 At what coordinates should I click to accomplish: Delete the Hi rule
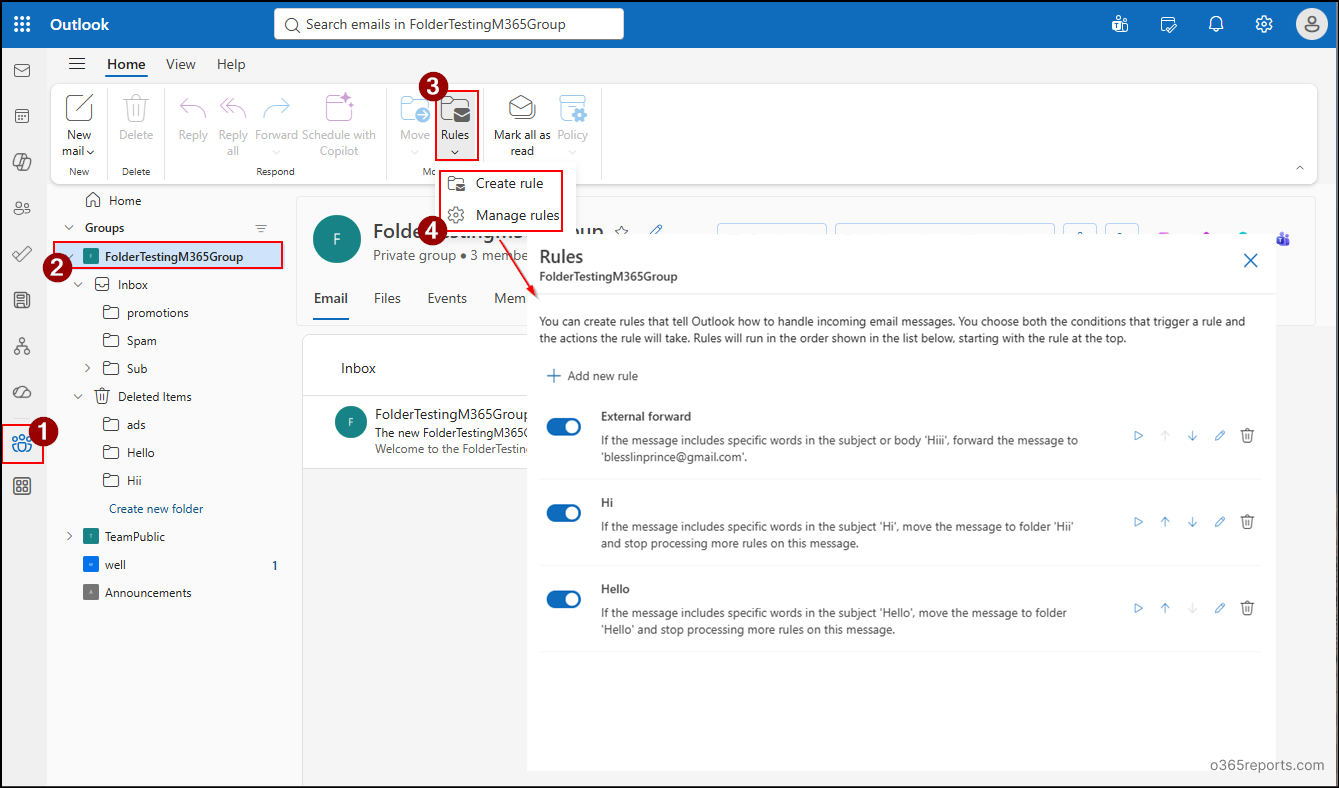click(1247, 522)
